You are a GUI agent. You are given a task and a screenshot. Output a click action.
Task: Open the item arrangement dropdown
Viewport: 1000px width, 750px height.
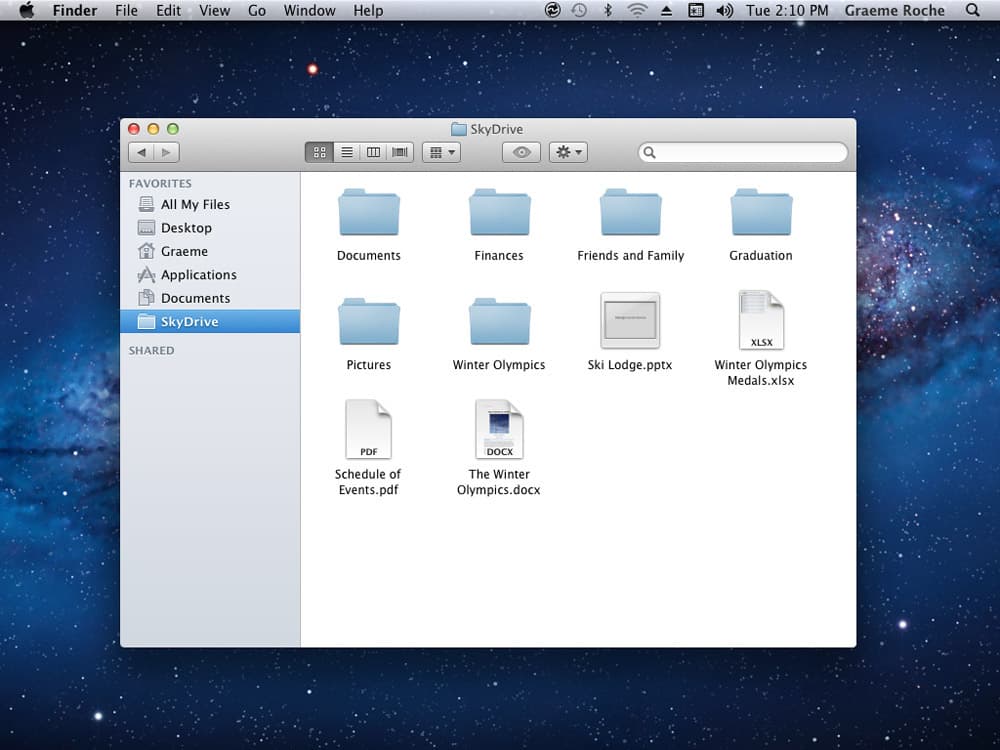441,152
